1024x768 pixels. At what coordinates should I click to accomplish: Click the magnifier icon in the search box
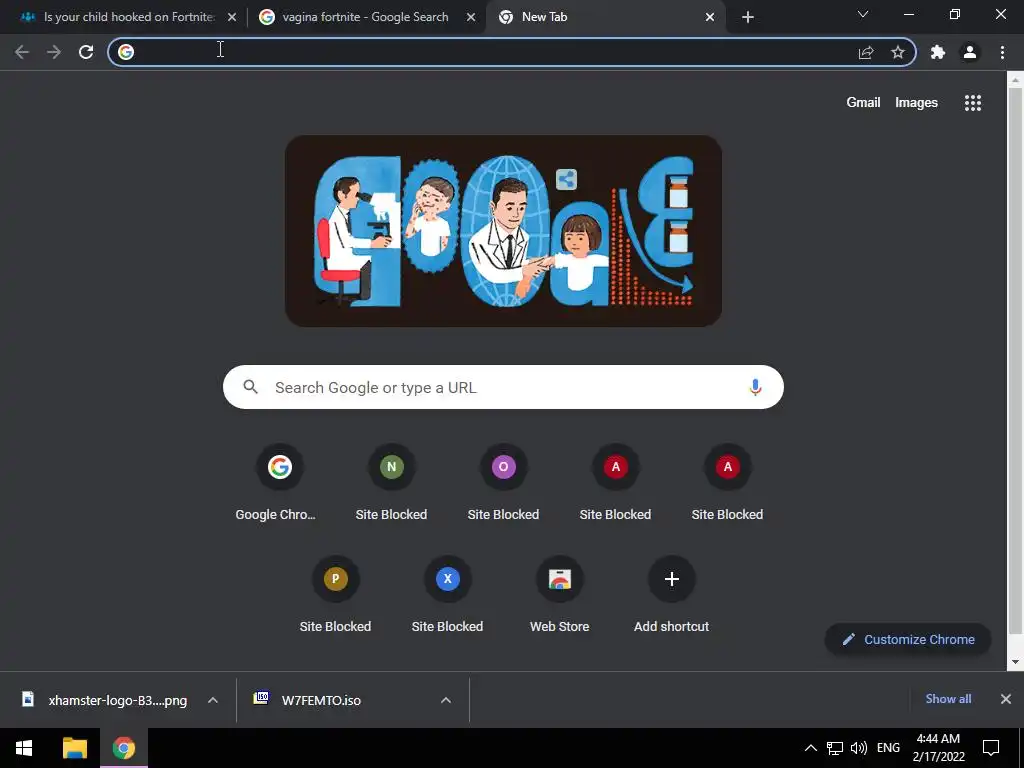click(250, 387)
